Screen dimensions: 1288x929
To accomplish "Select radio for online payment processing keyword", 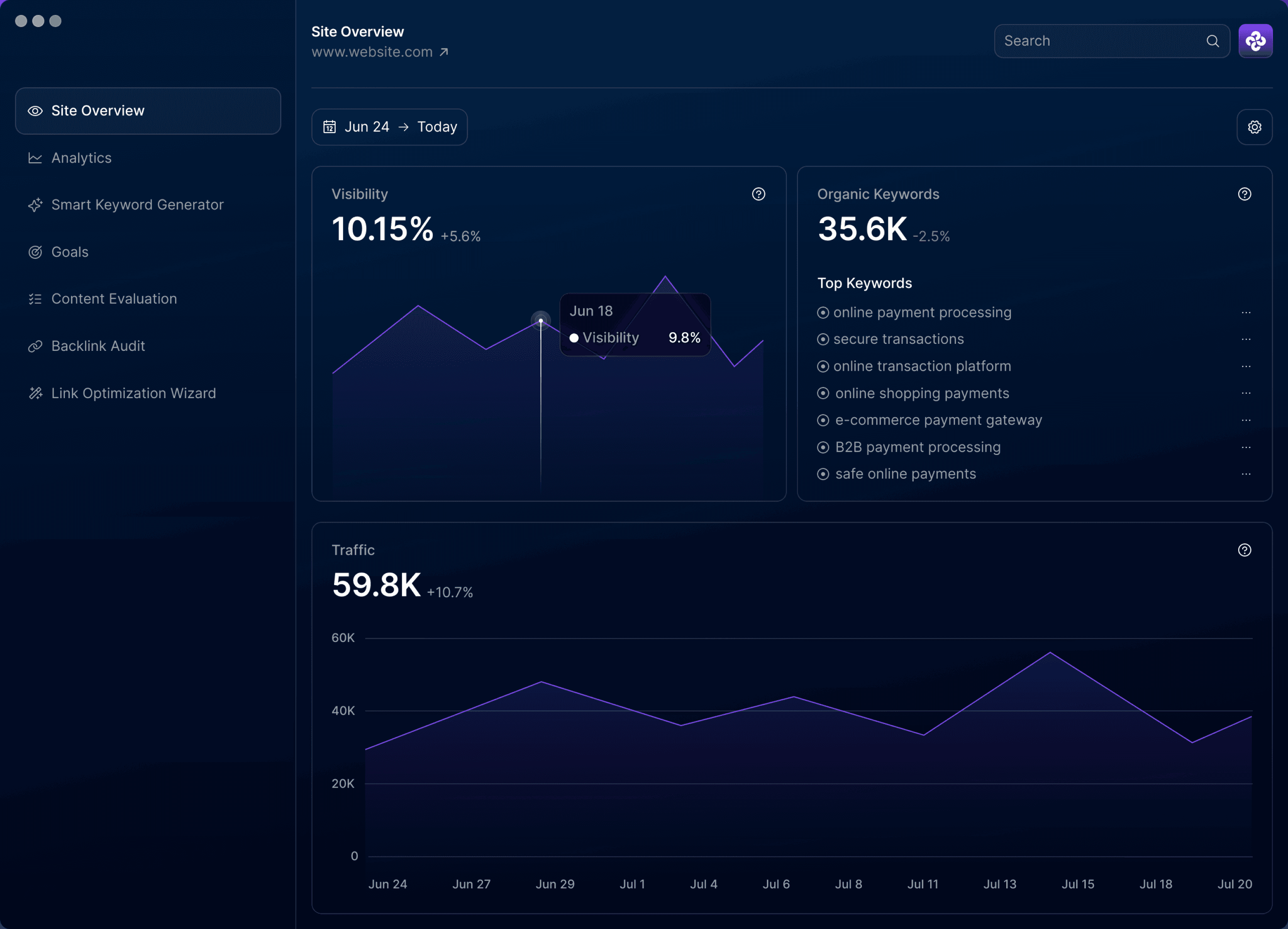I will (822, 312).
